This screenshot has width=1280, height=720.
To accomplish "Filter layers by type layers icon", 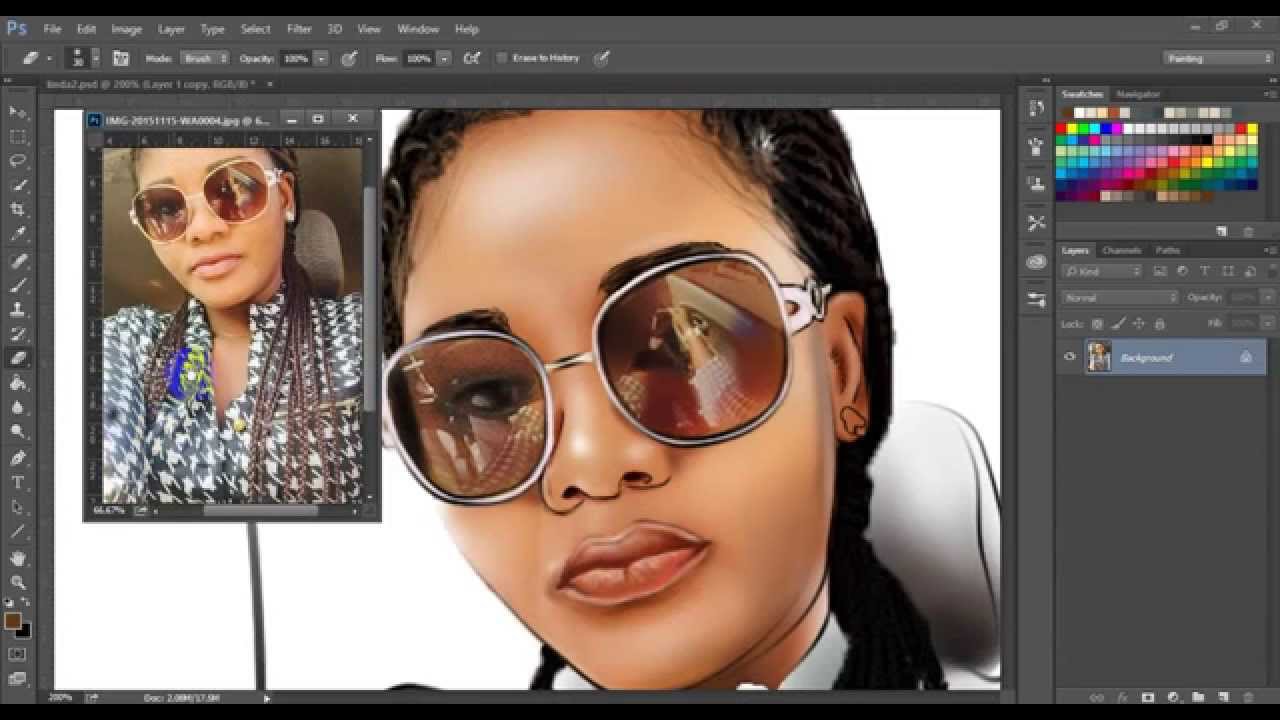I will (x=1204, y=271).
